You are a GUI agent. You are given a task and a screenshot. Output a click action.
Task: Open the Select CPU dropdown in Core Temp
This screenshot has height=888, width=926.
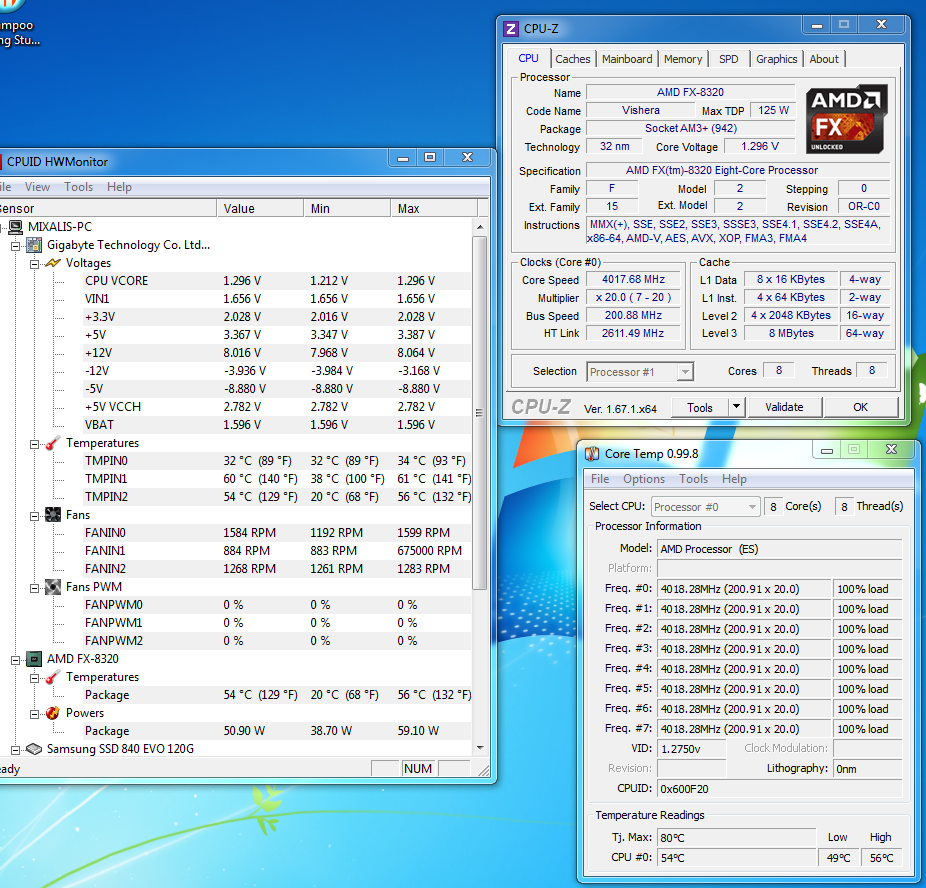tap(752, 507)
